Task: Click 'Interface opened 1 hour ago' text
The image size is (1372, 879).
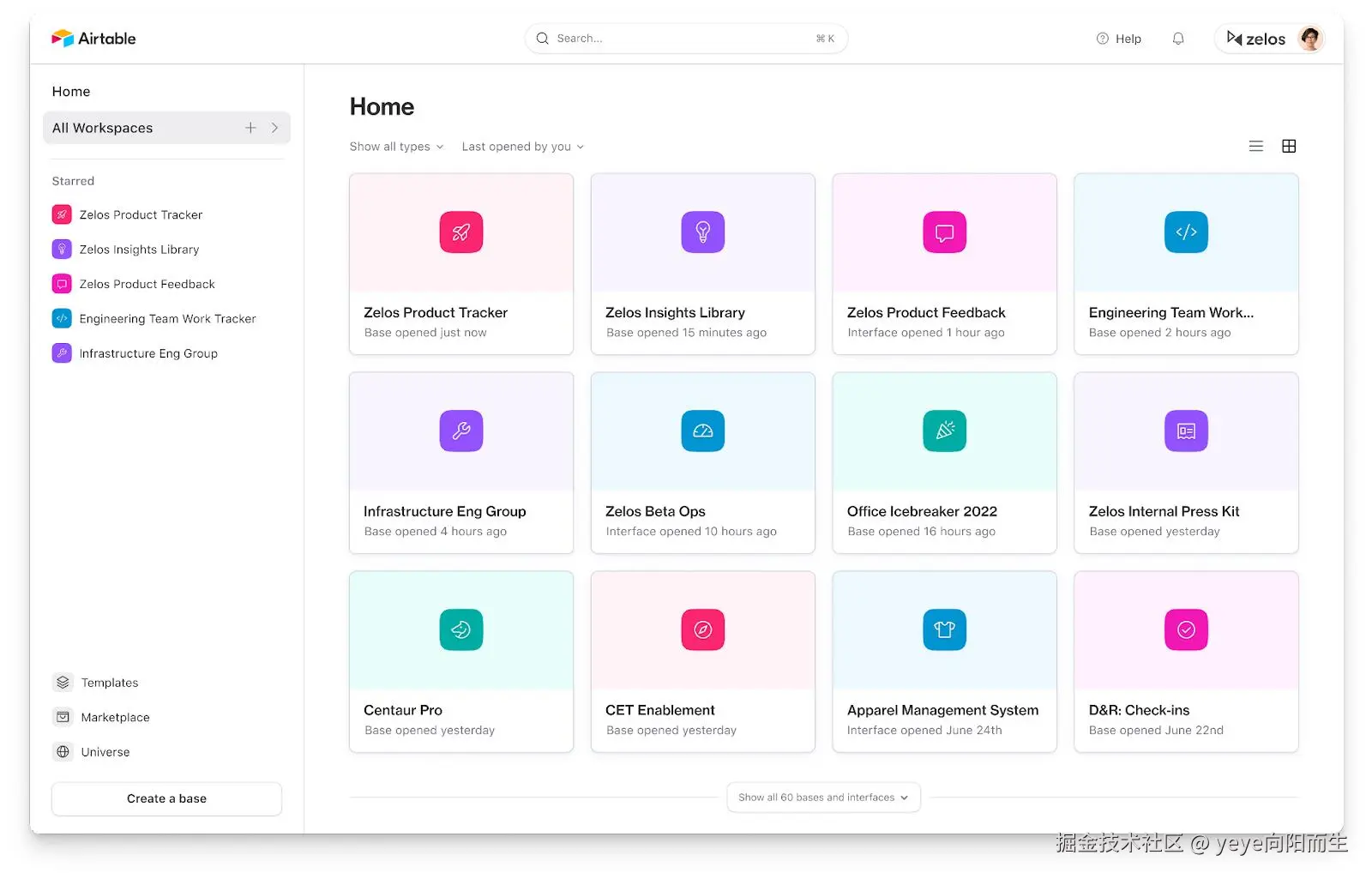Action: [x=926, y=333]
